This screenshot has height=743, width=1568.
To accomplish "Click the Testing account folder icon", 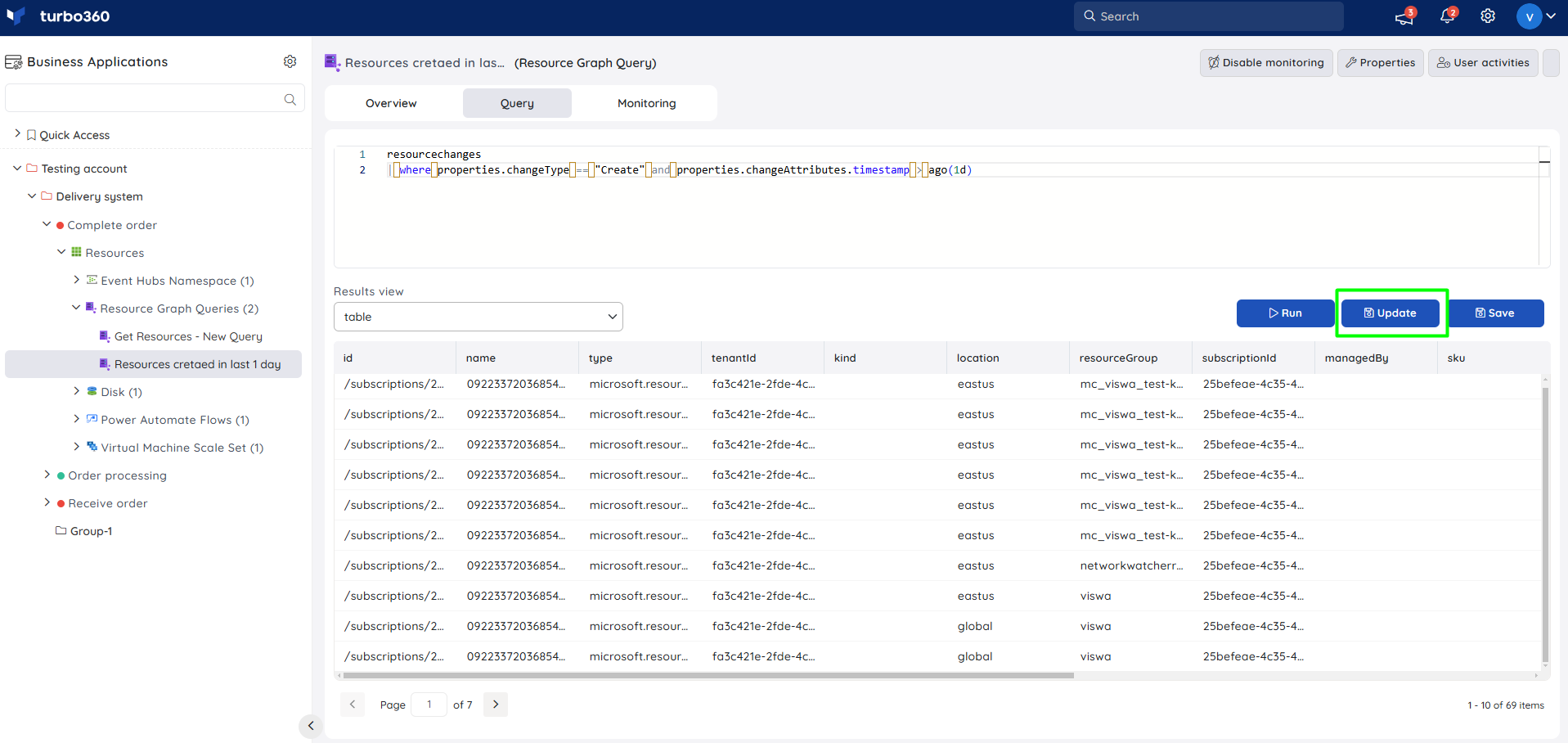I will [x=32, y=168].
